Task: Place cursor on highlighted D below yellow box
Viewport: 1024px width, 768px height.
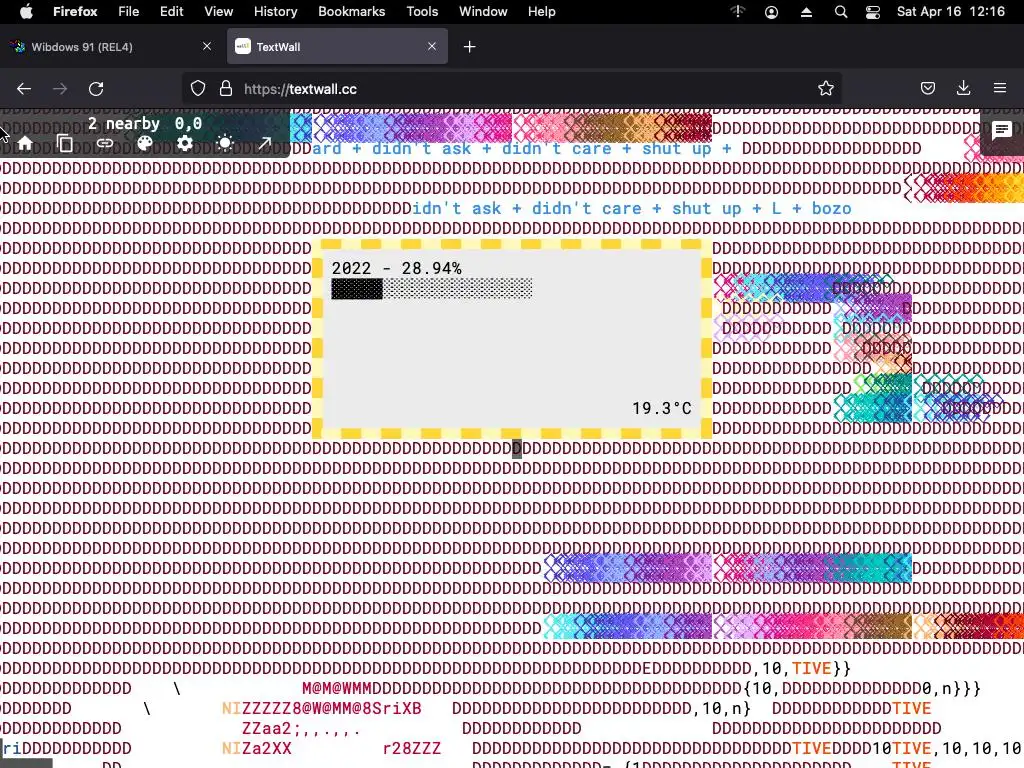Action: (517, 449)
